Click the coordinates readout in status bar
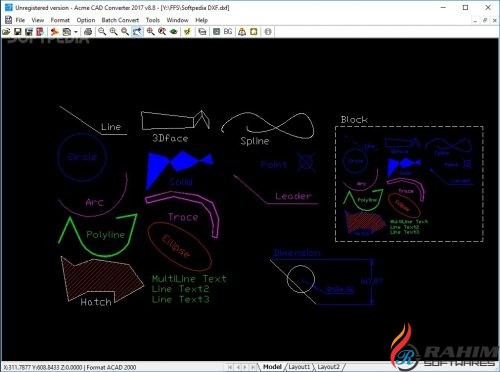This screenshot has width=500, height=372. 43,367
